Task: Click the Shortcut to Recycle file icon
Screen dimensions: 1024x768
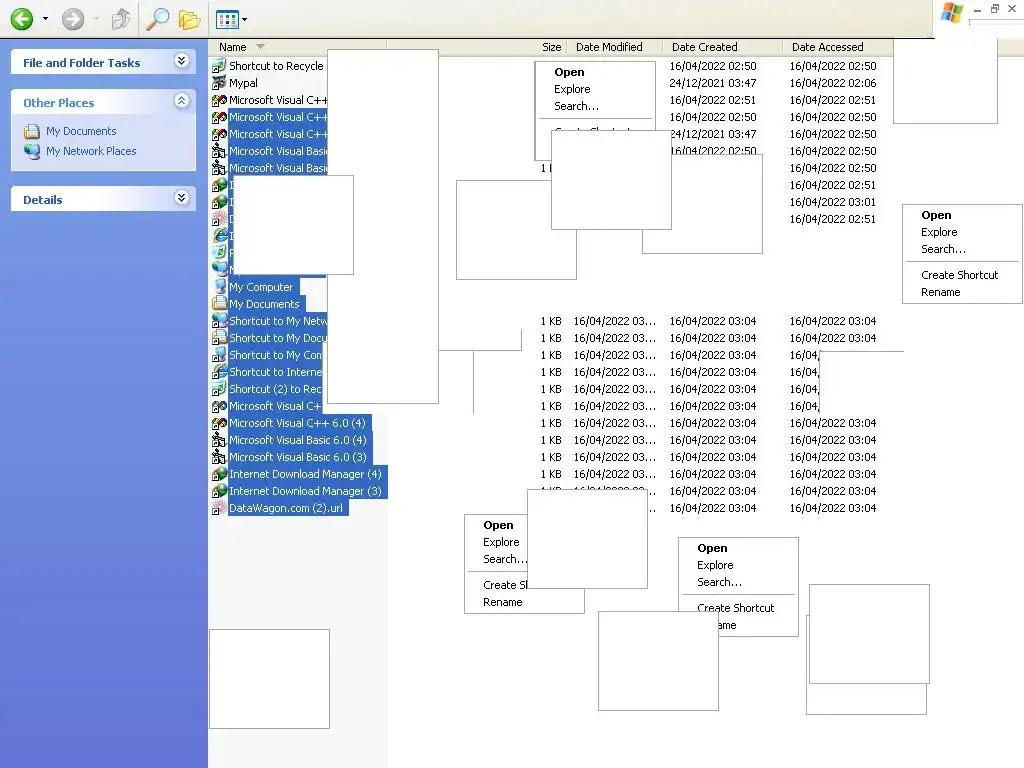Action: pyautogui.click(x=219, y=66)
